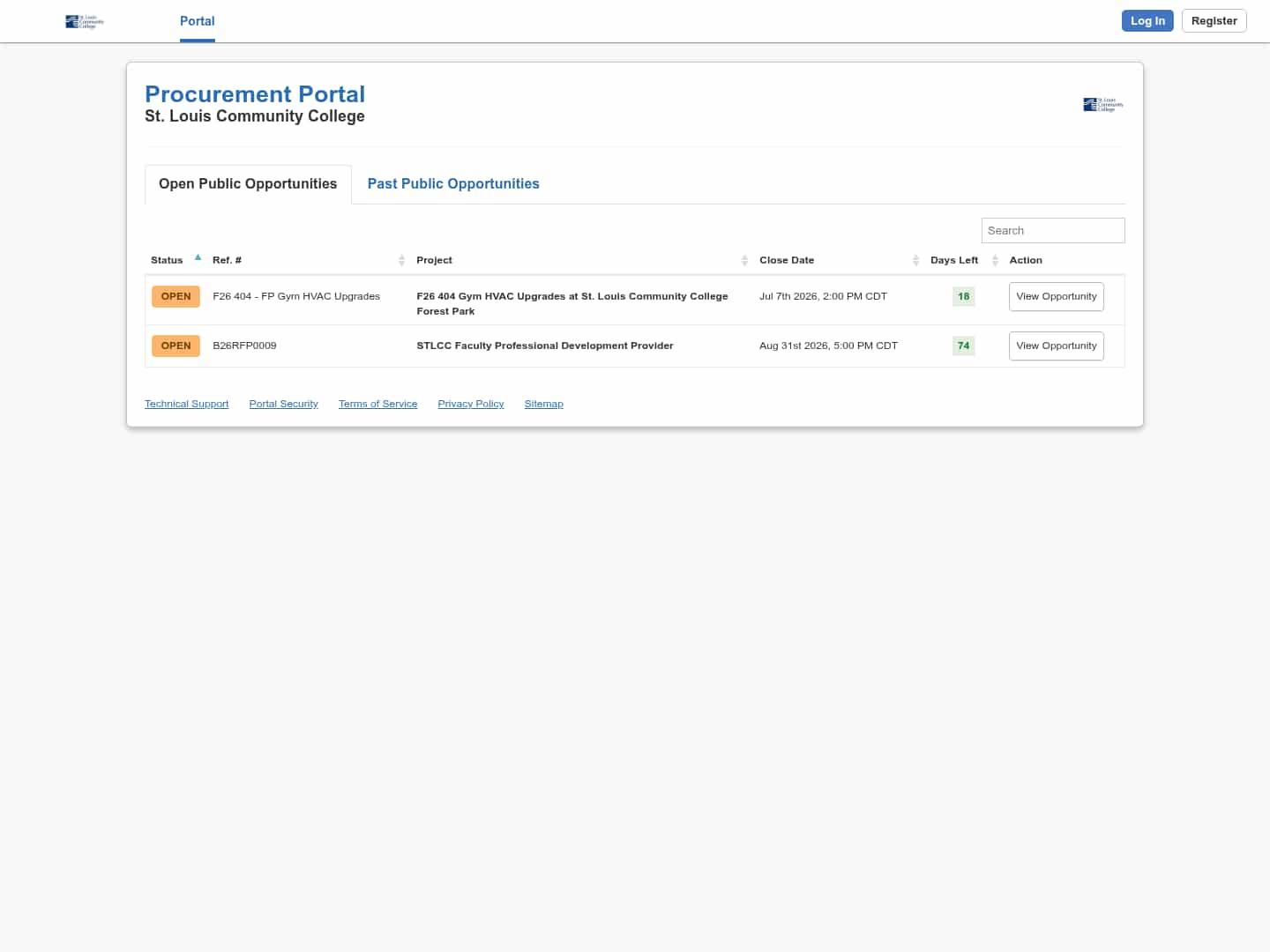This screenshot has height=952, width=1270.
Task: Click the Log In button
Action: [x=1147, y=21]
